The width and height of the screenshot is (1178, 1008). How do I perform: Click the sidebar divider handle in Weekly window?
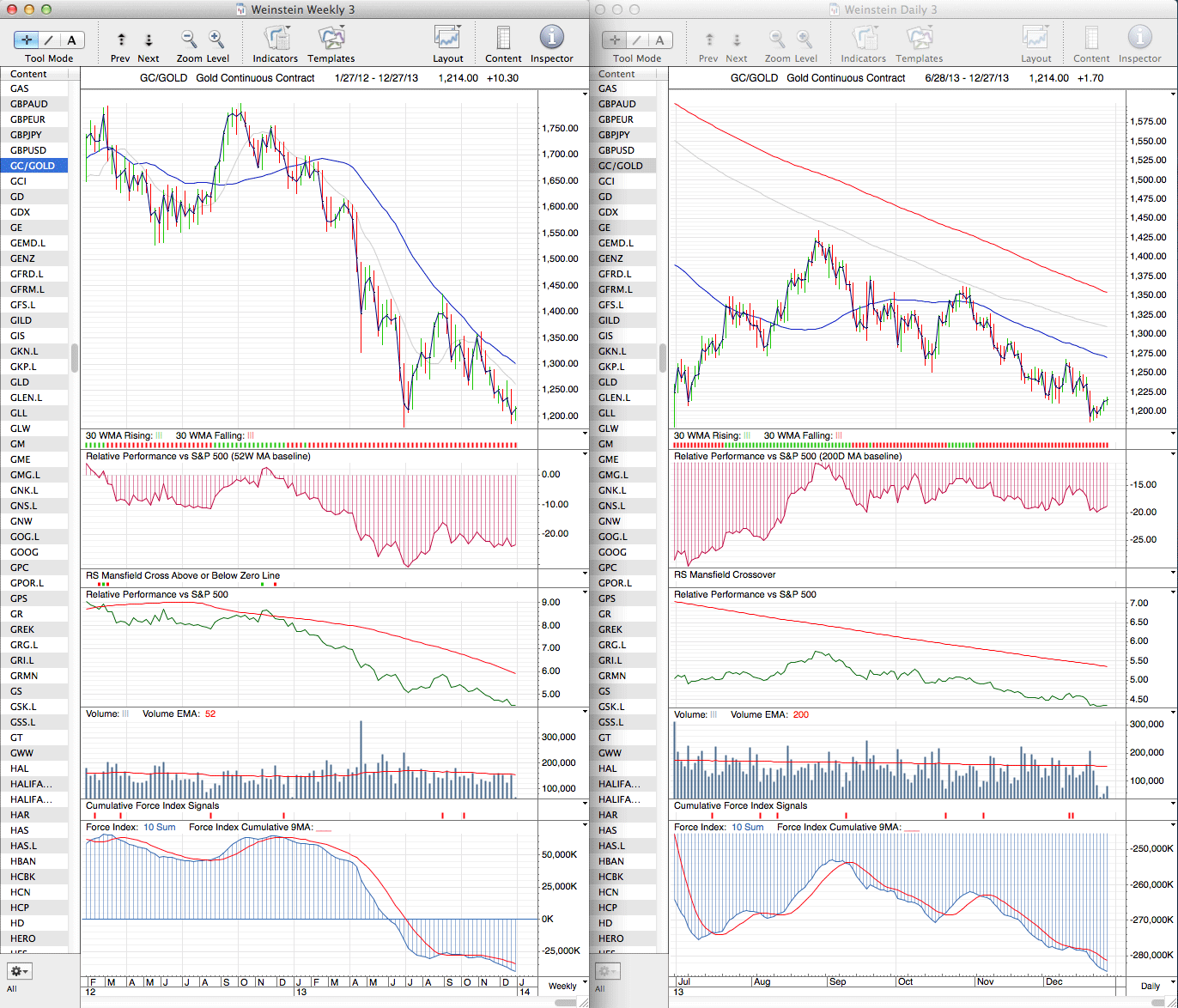[x=75, y=357]
